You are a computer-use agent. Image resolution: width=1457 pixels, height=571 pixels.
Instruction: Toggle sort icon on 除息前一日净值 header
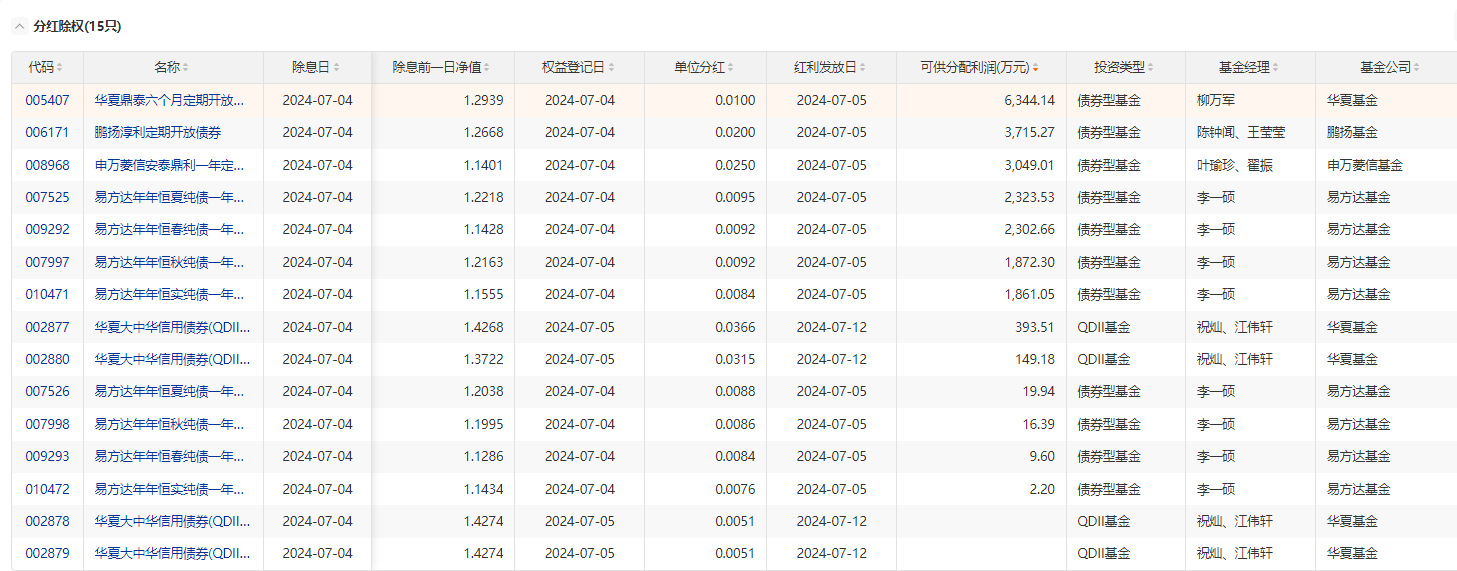pyautogui.click(x=487, y=68)
